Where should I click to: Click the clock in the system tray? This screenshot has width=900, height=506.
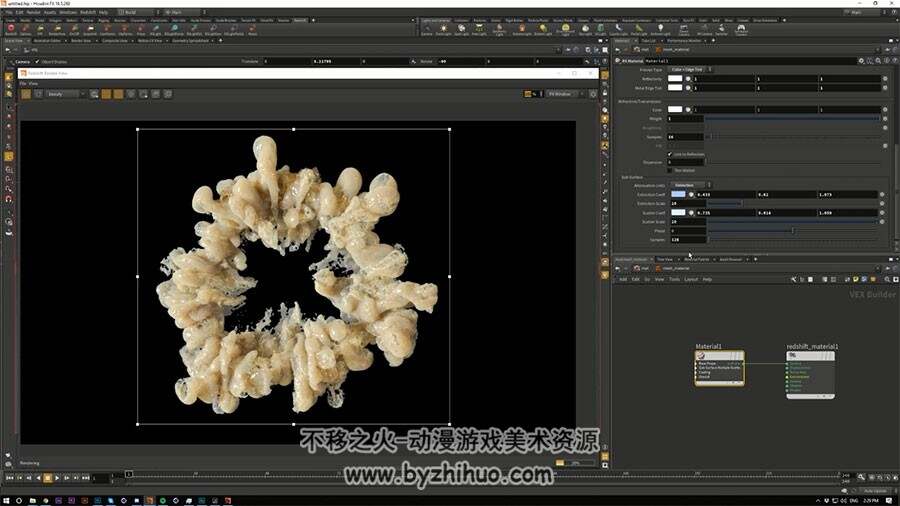pyautogui.click(x=871, y=501)
